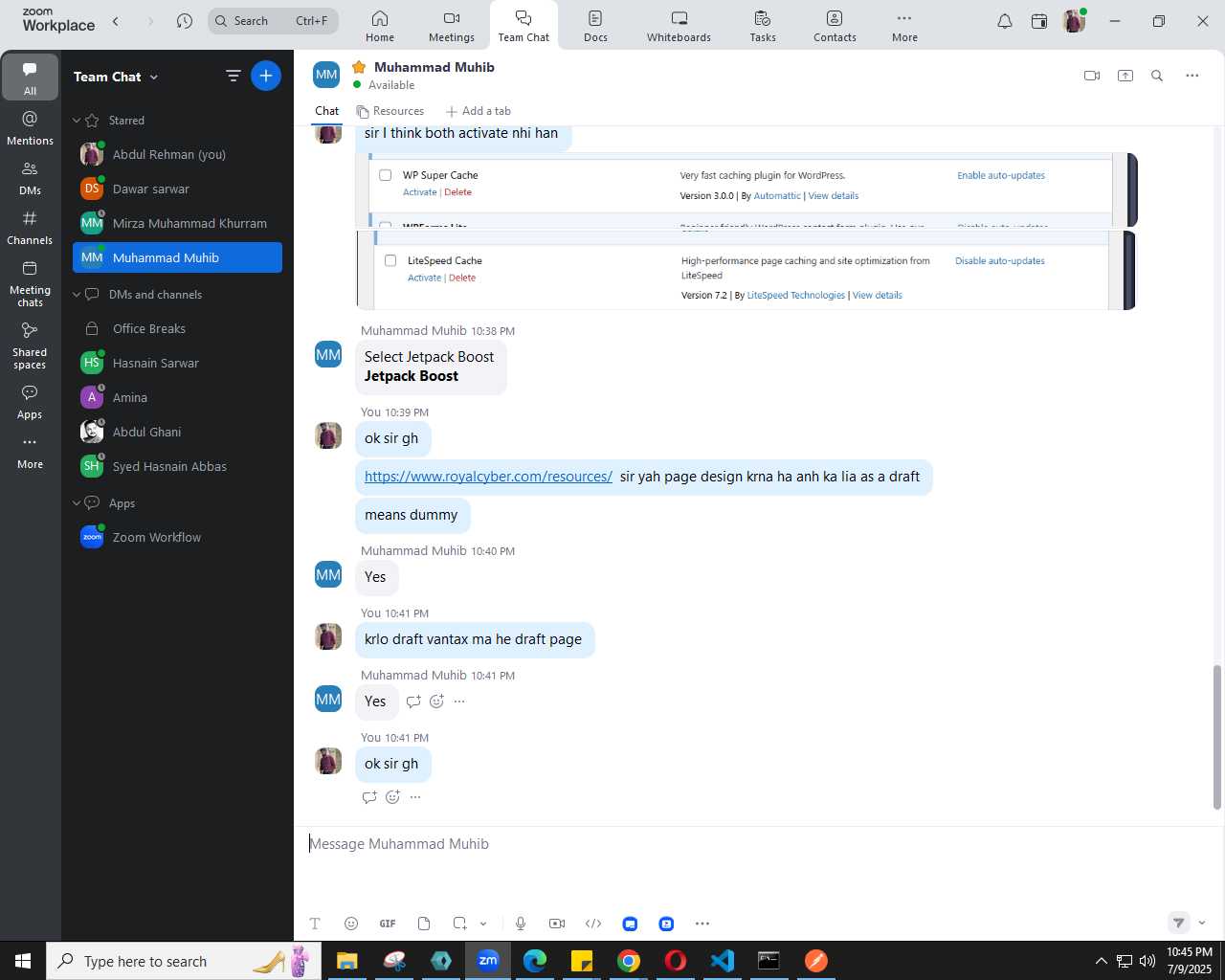Open the Apps sidebar item
Image resolution: width=1225 pixels, height=980 pixels.
pyautogui.click(x=30, y=402)
